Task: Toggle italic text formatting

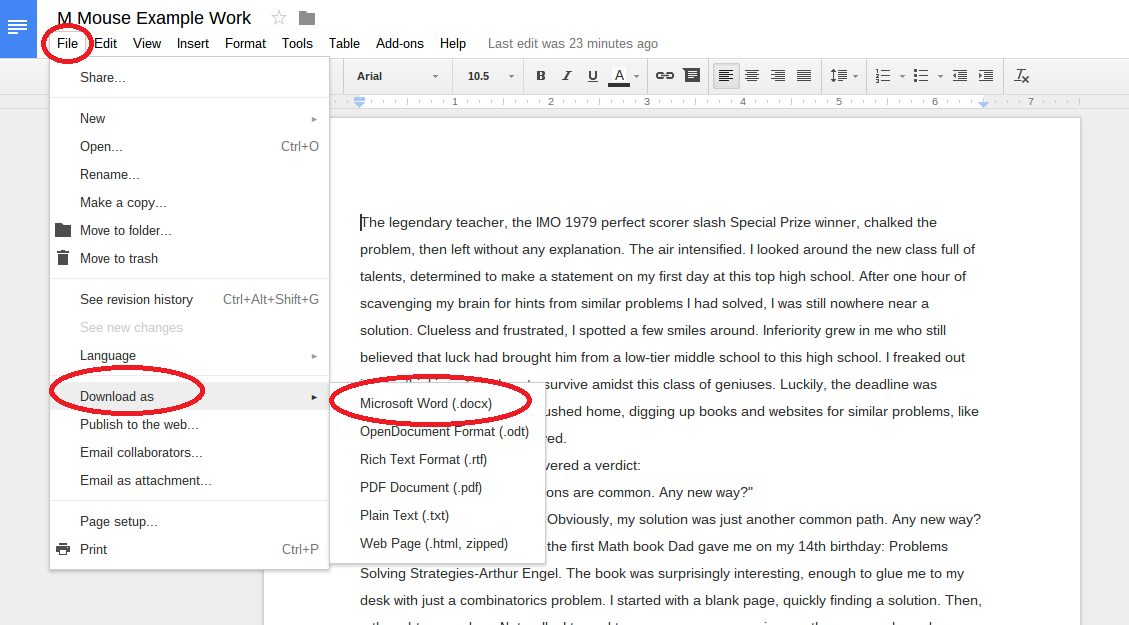Action: (x=567, y=76)
